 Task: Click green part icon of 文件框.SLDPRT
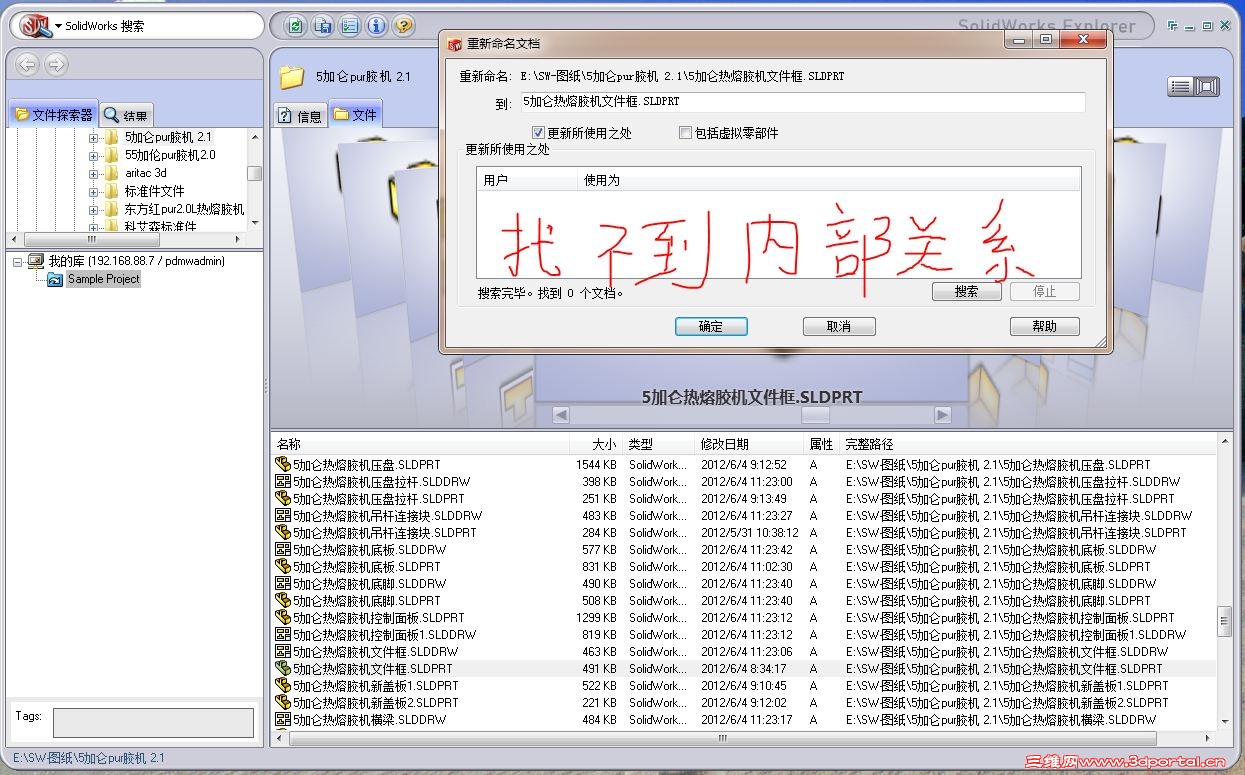(283, 669)
